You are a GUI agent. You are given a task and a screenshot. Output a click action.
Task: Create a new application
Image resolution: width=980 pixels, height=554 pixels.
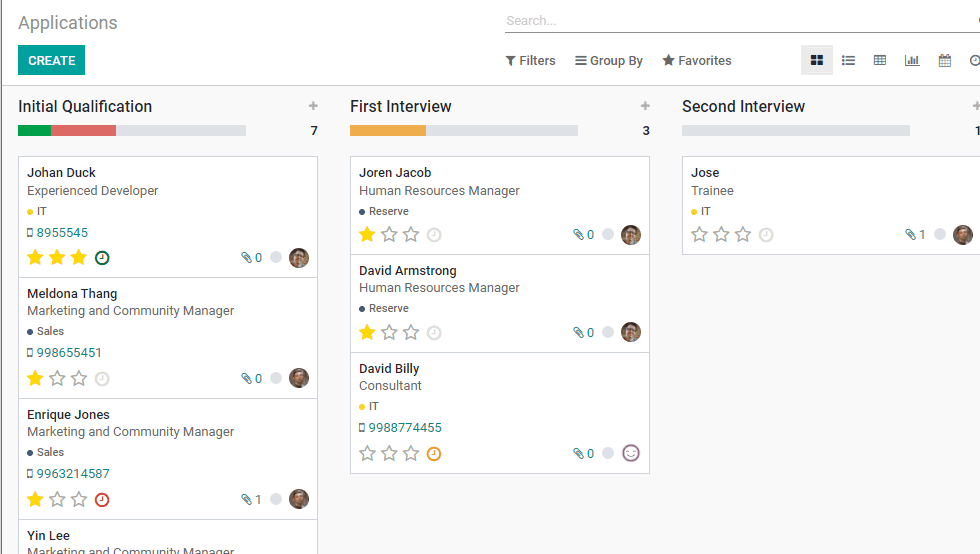click(51, 60)
